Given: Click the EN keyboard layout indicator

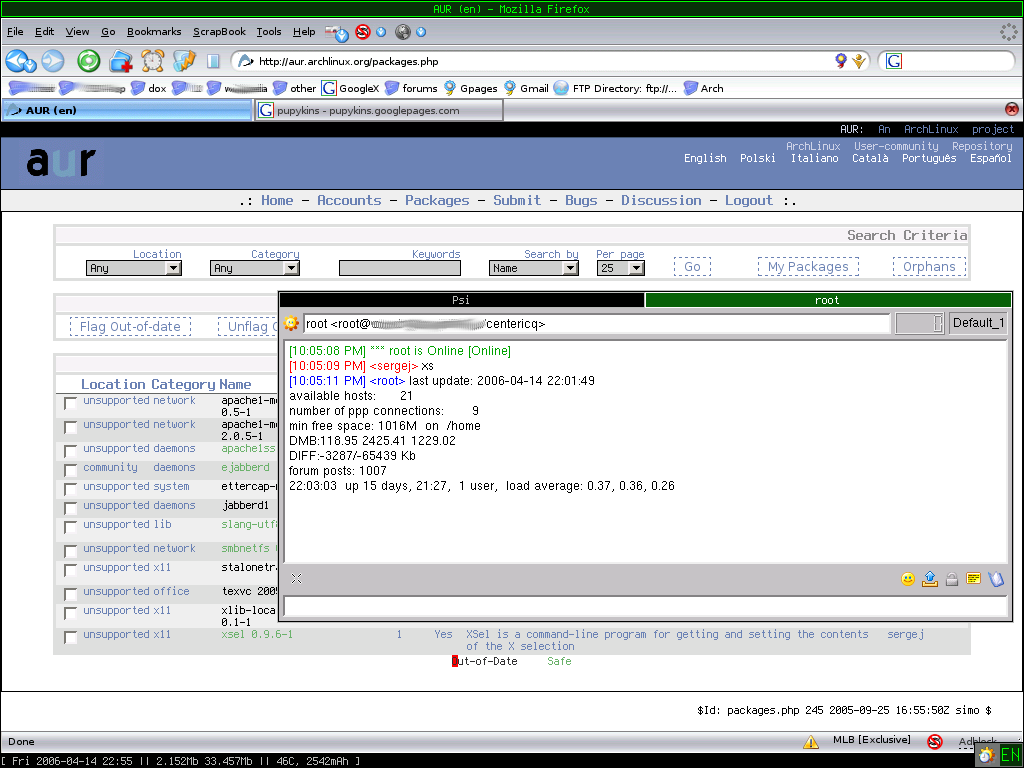Looking at the screenshot, I should click(1010, 755).
